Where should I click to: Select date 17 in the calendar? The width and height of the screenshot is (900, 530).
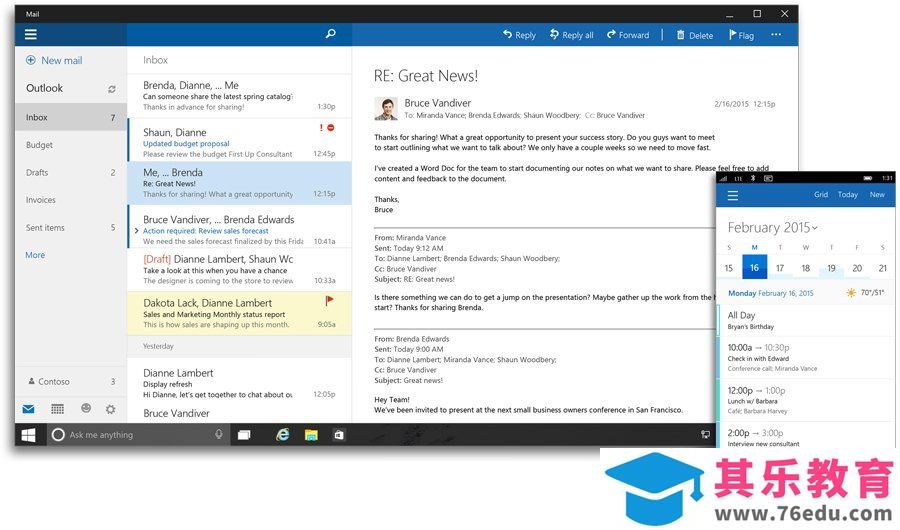click(780, 268)
